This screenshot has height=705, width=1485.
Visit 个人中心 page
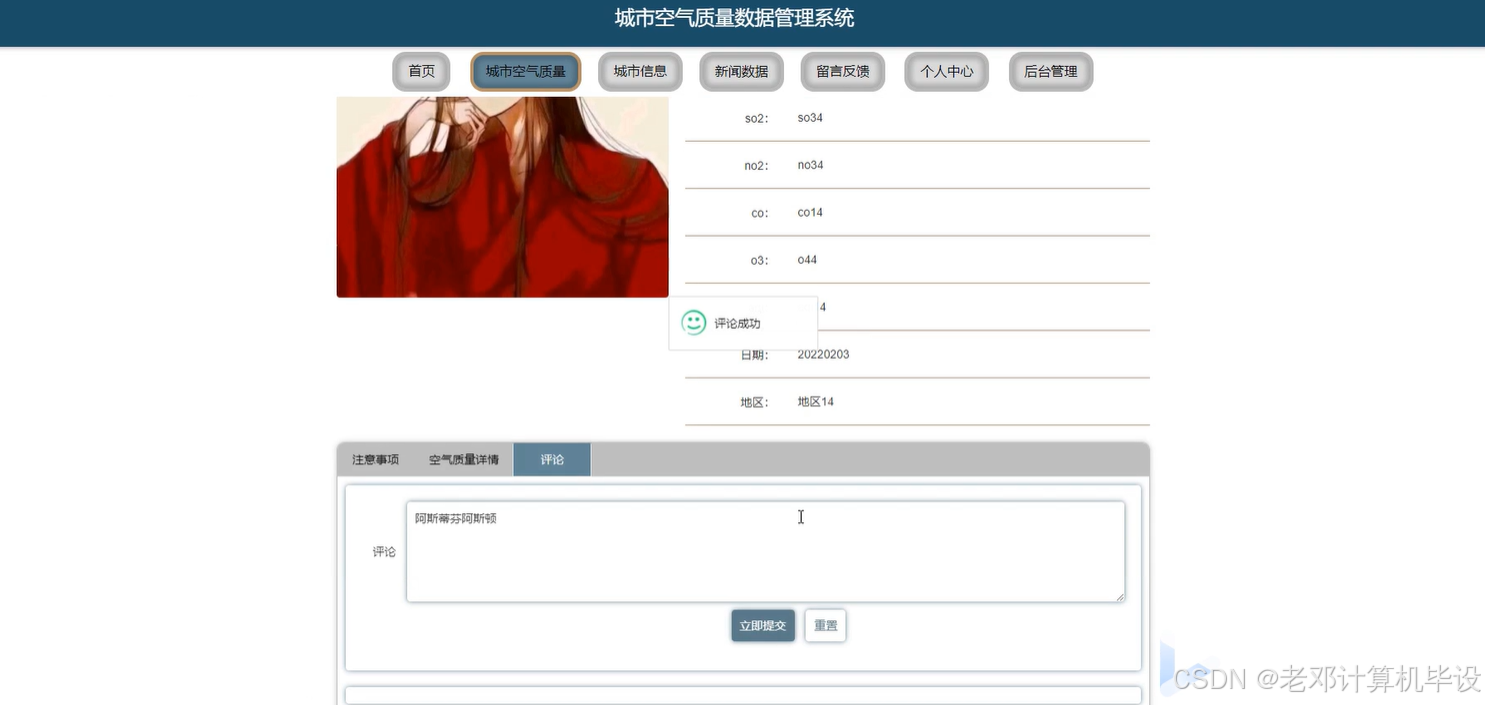pyautogui.click(x=946, y=72)
